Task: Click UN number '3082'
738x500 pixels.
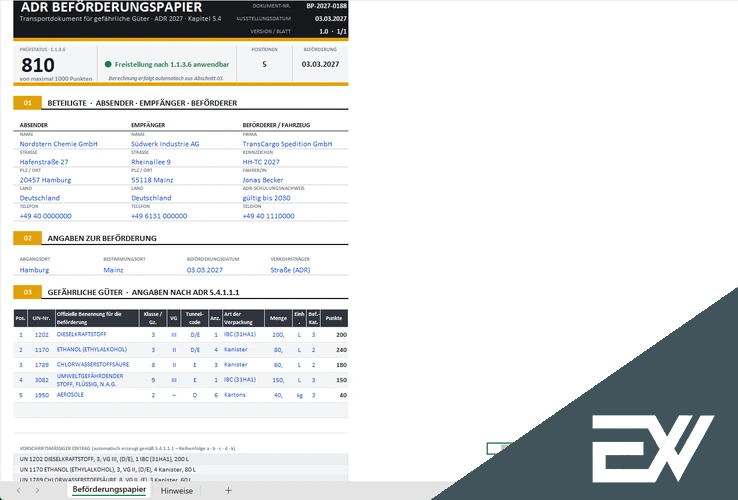Action: [x=41, y=380]
